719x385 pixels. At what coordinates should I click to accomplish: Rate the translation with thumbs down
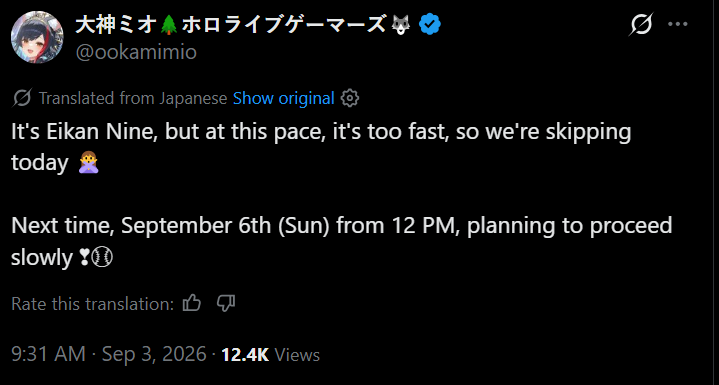[x=226, y=303]
